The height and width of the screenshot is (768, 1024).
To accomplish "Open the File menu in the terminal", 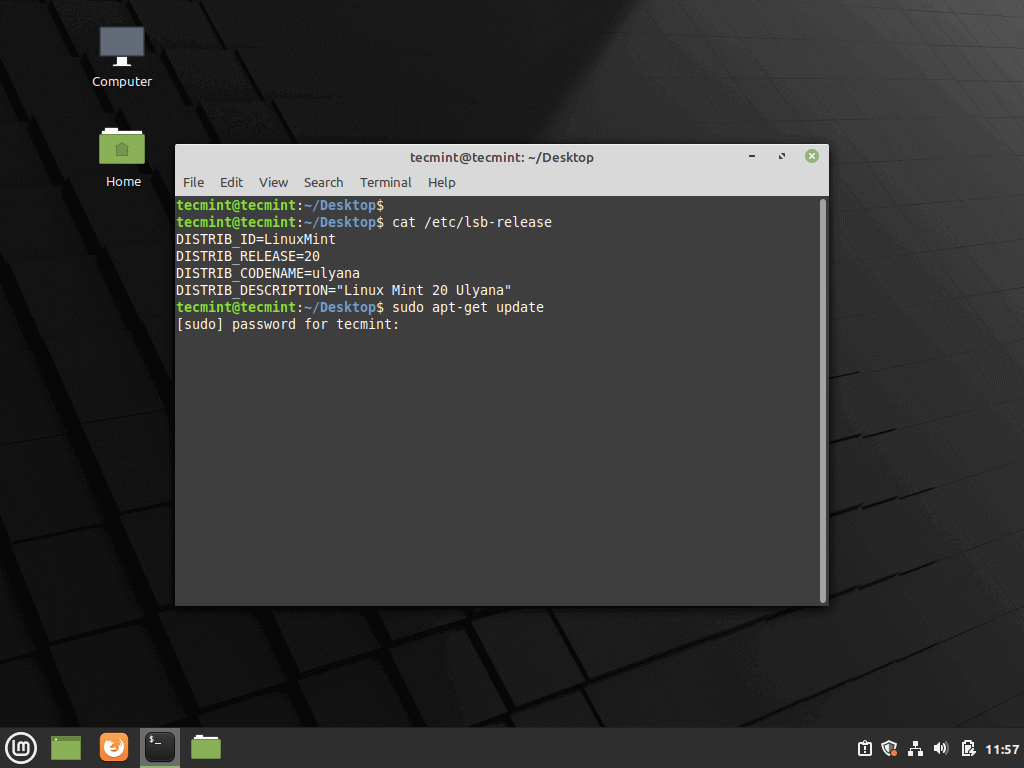I will tap(193, 182).
